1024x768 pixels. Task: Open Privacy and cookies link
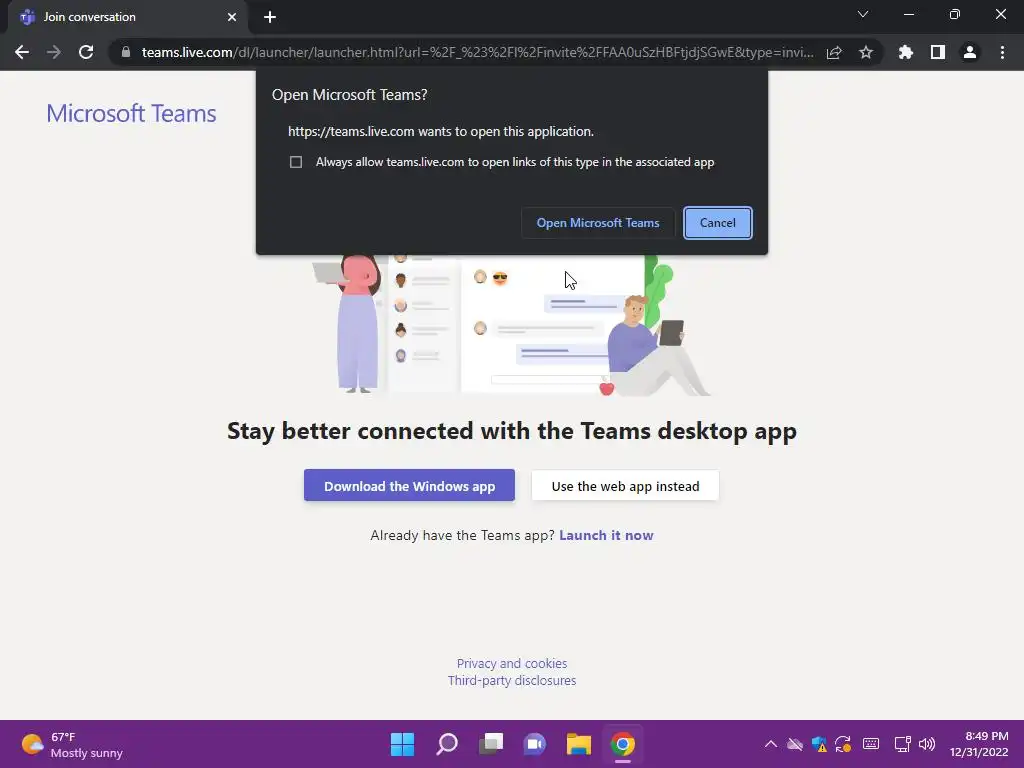[x=512, y=664]
